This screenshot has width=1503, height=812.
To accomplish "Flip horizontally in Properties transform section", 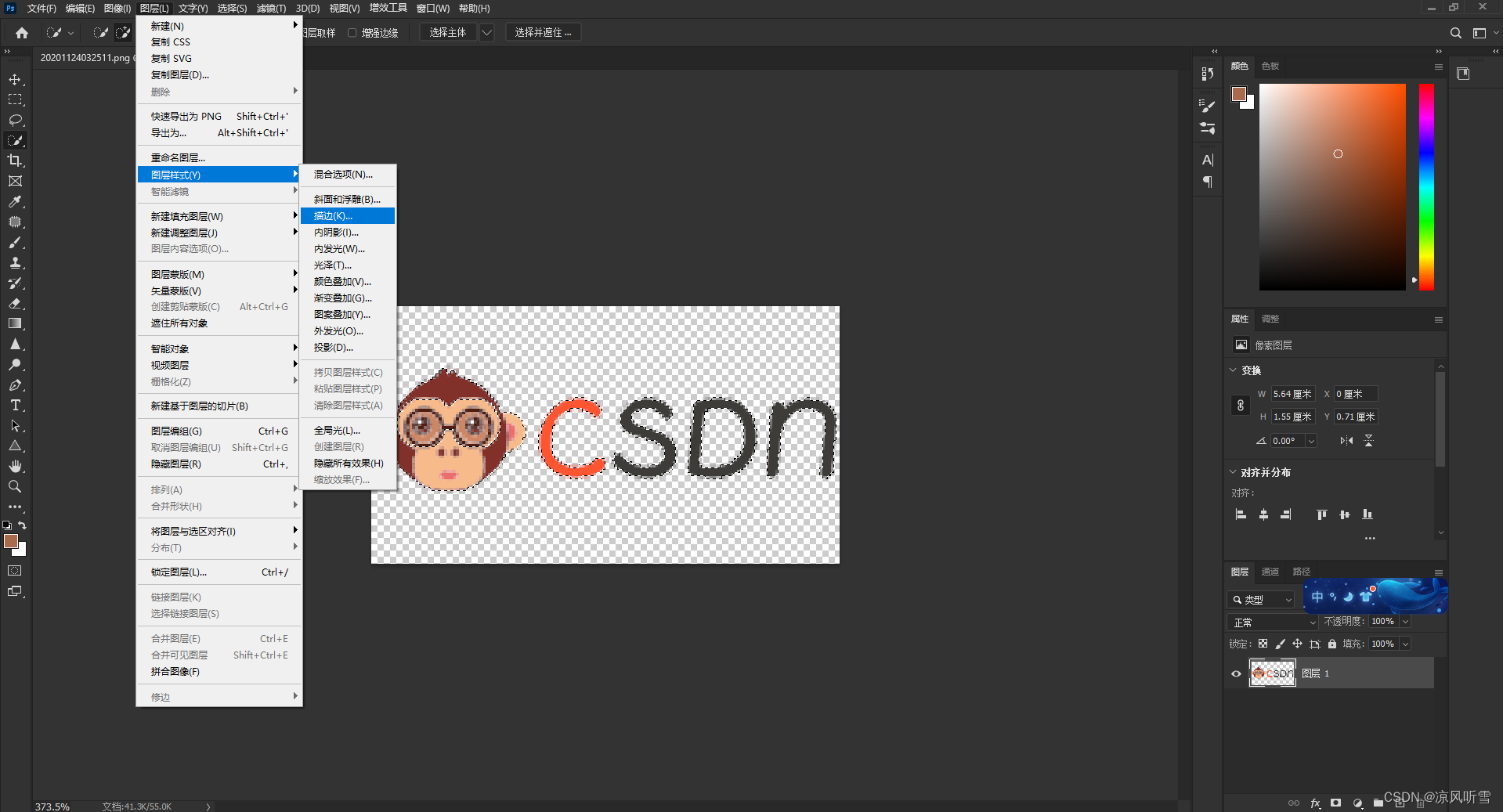I will tap(1346, 441).
